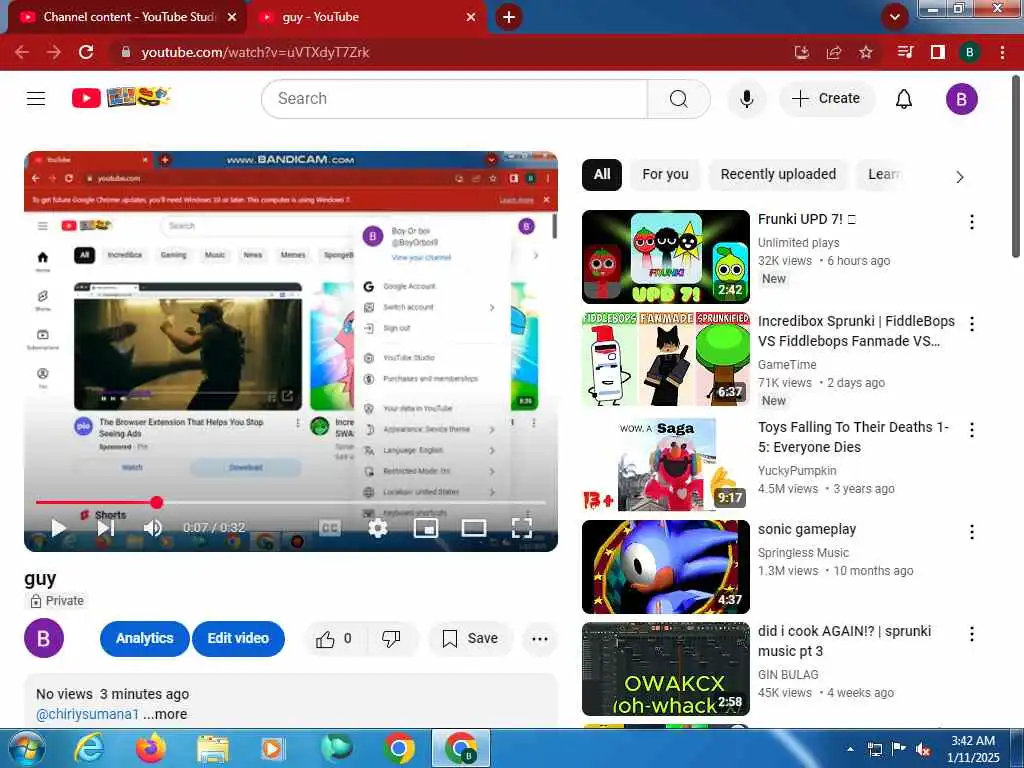Open the YouTube hamburger guide menu
Image resolution: width=1024 pixels, height=768 pixels.
pos(36,99)
